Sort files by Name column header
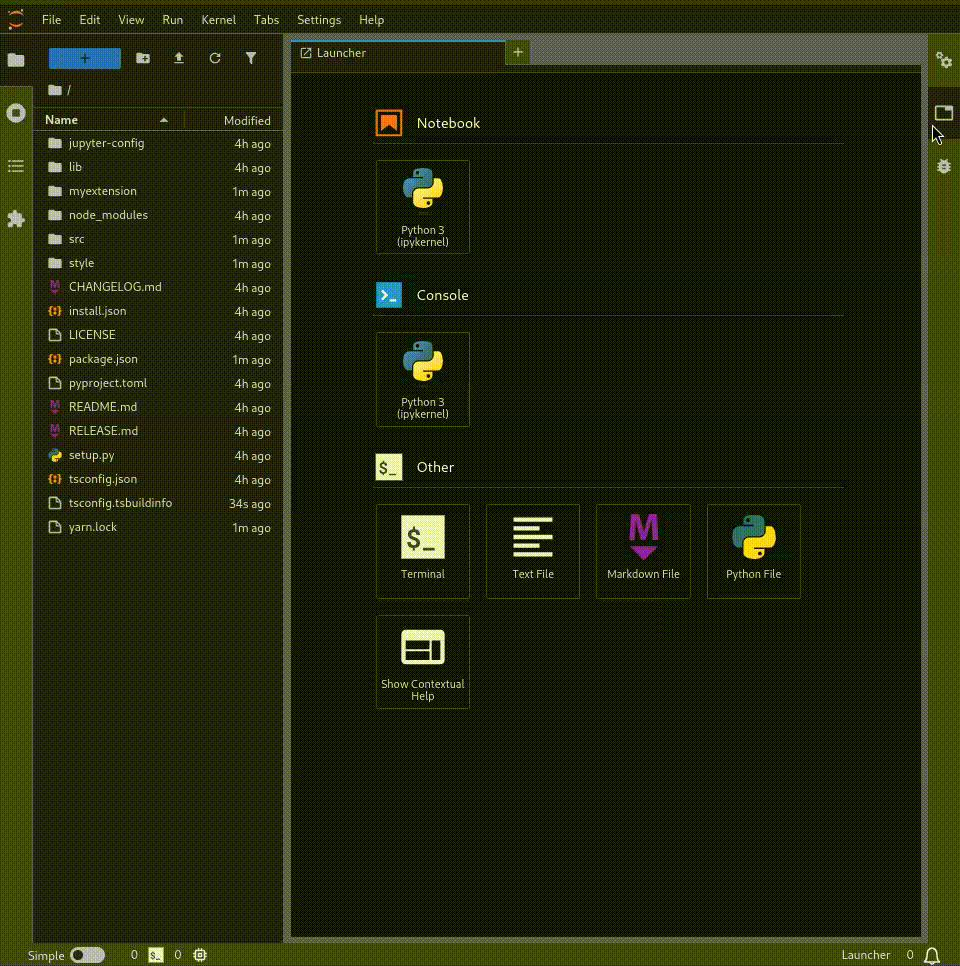 tap(108, 120)
